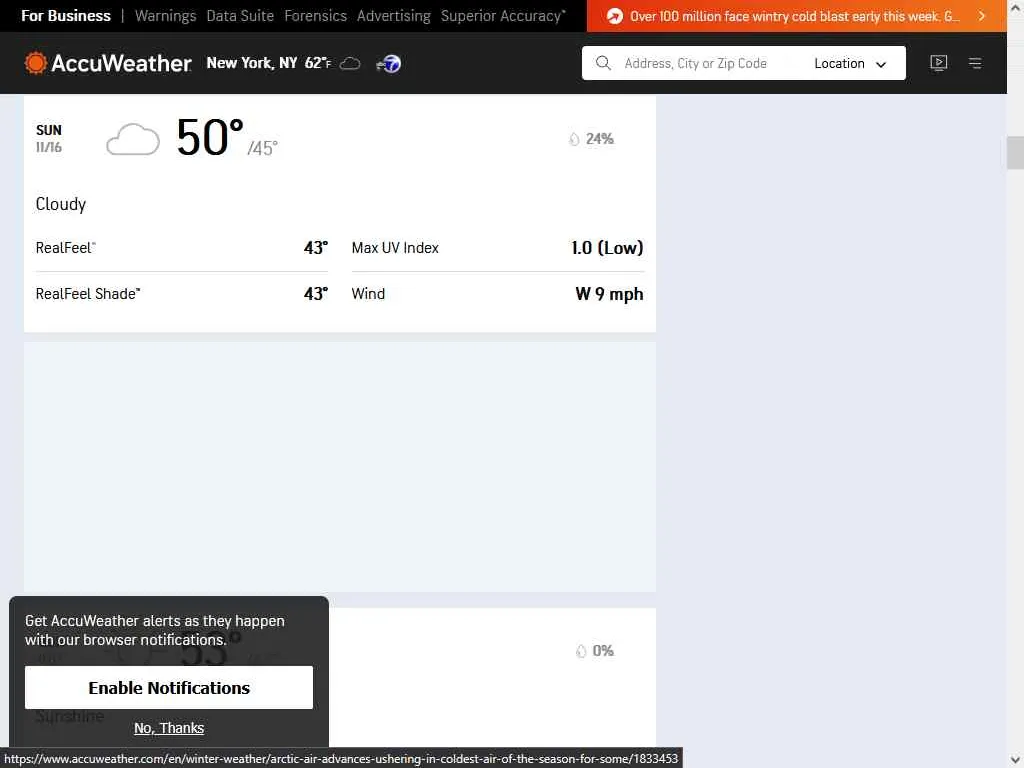
Task: Click the ABC7 station logo icon
Action: [x=388, y=64]
